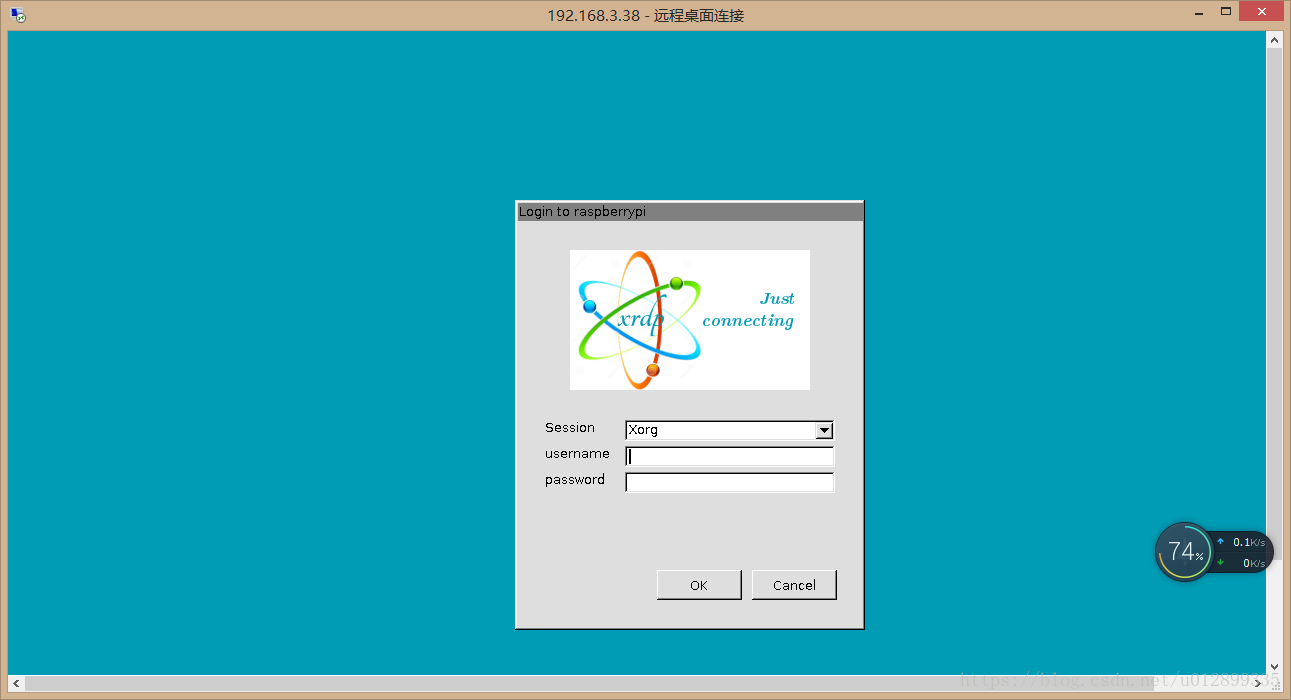This screenshot has height=700, width=1291.
Task: Select the Xorg session combo box
Action: [729, 430]
